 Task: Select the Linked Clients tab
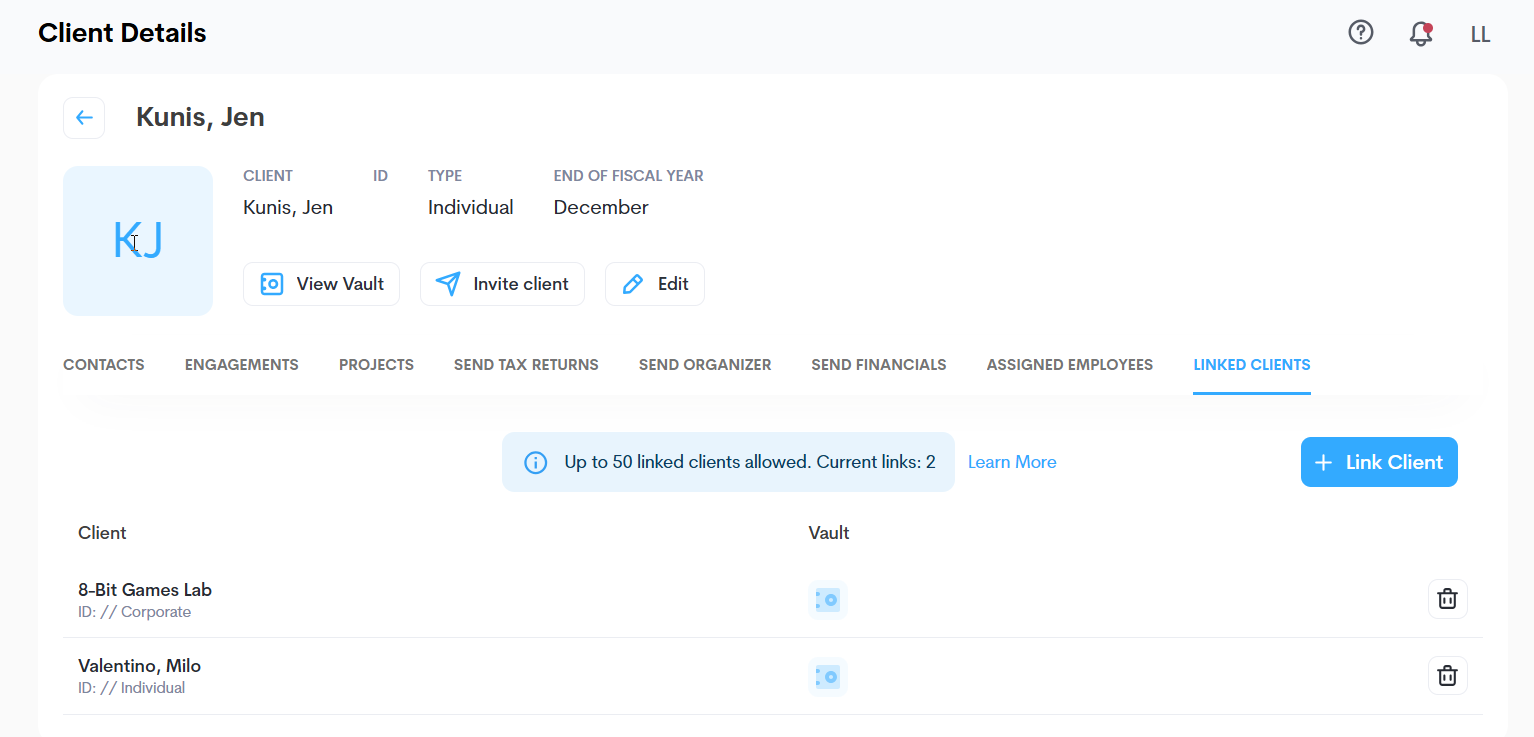[x=1252, y=365]
